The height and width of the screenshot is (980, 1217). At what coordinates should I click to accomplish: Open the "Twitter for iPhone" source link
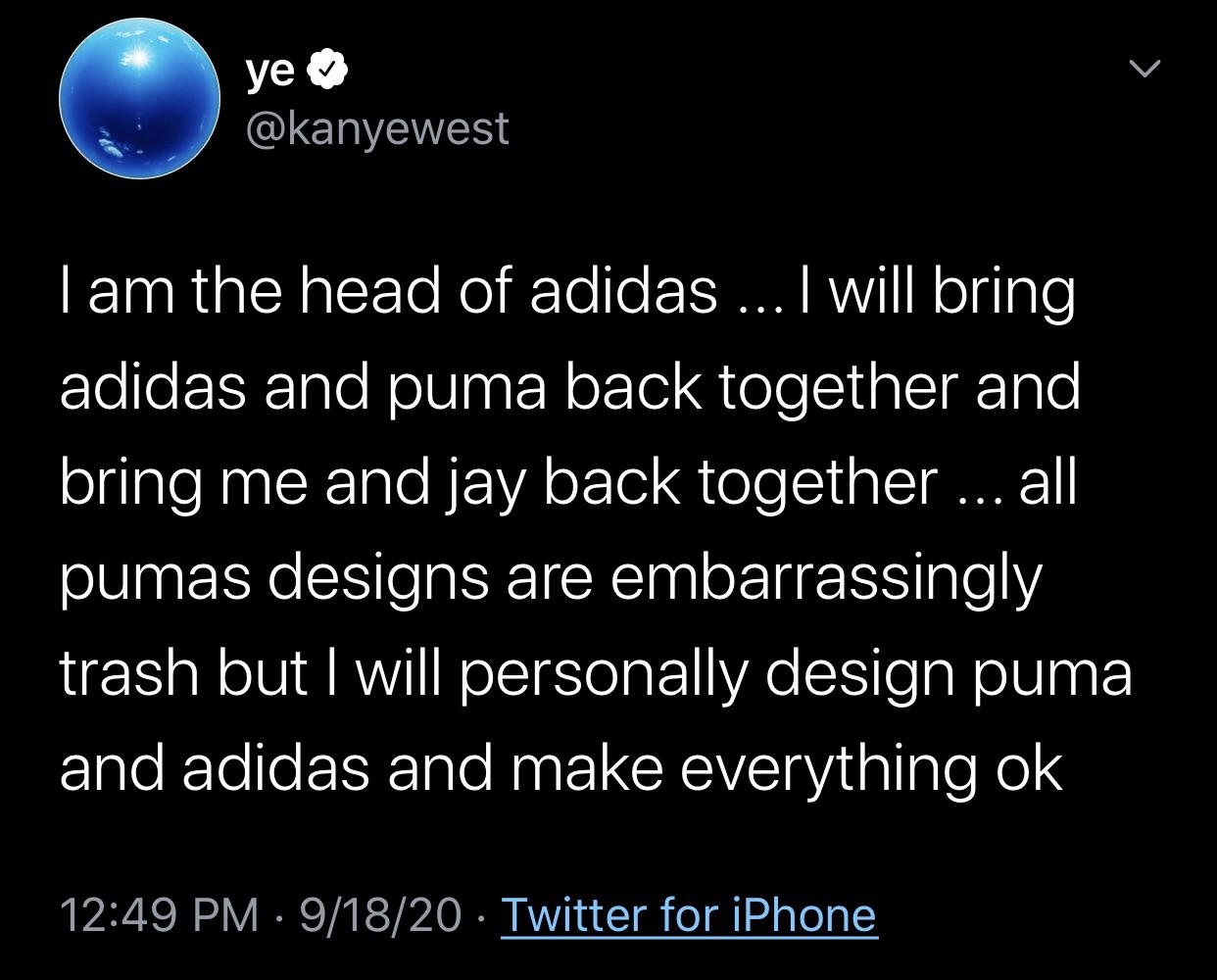coord(688,915)
